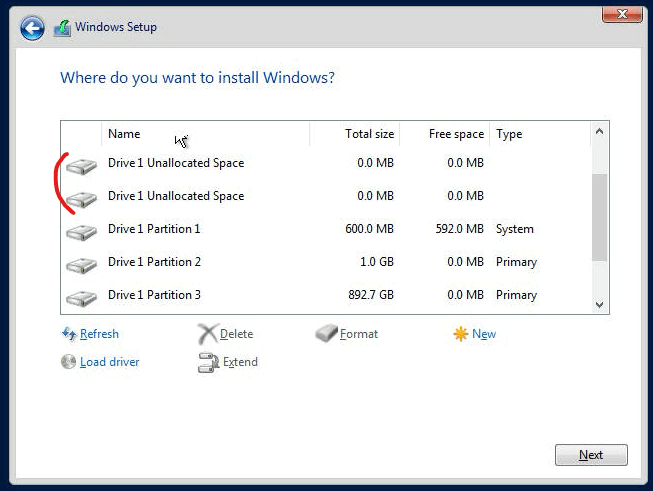653x491 pixels.
Task: Click the Refresh arrows icon
Action: coord(69,334)
